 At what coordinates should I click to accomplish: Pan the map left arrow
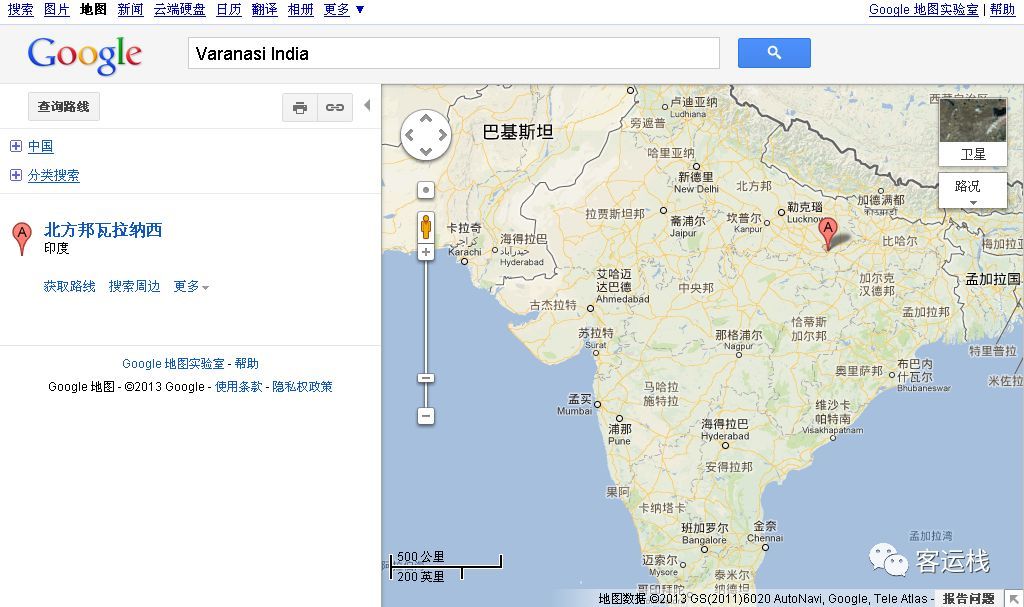(x=409, y=135)
